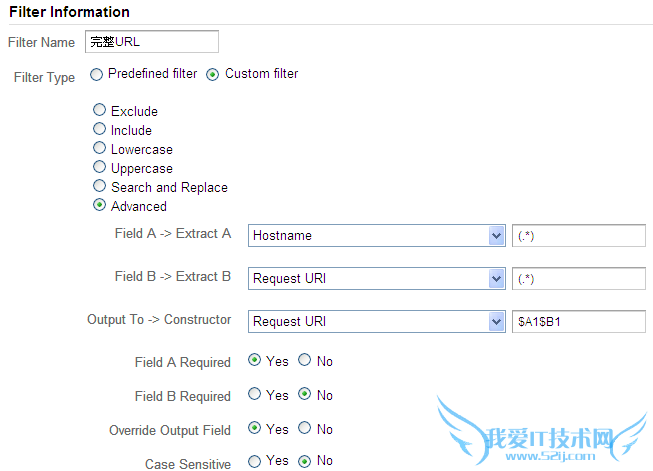Set Field B Required to Yes
The height and width of the screenshot is (471, 653).
(254, 395)
